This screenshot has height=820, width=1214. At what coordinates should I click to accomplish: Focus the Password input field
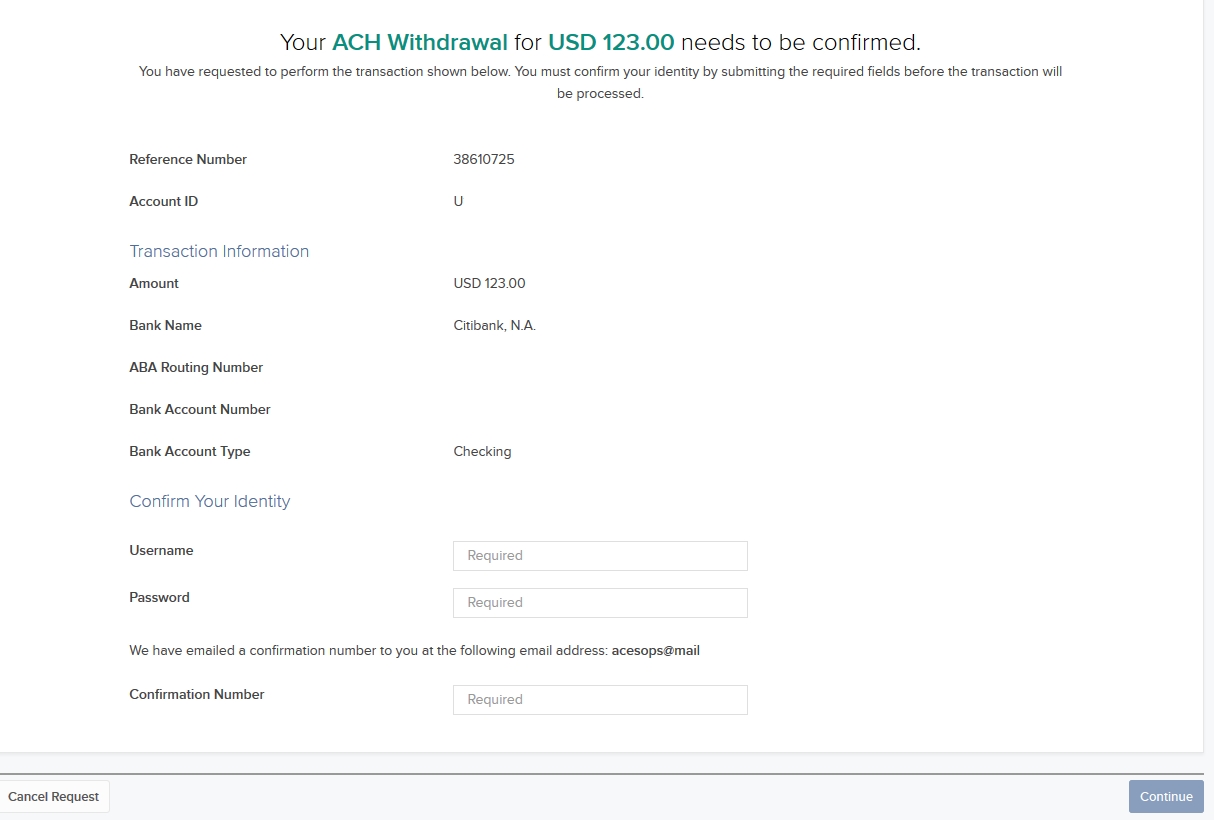pyautogui.click(x=600, y=603)
